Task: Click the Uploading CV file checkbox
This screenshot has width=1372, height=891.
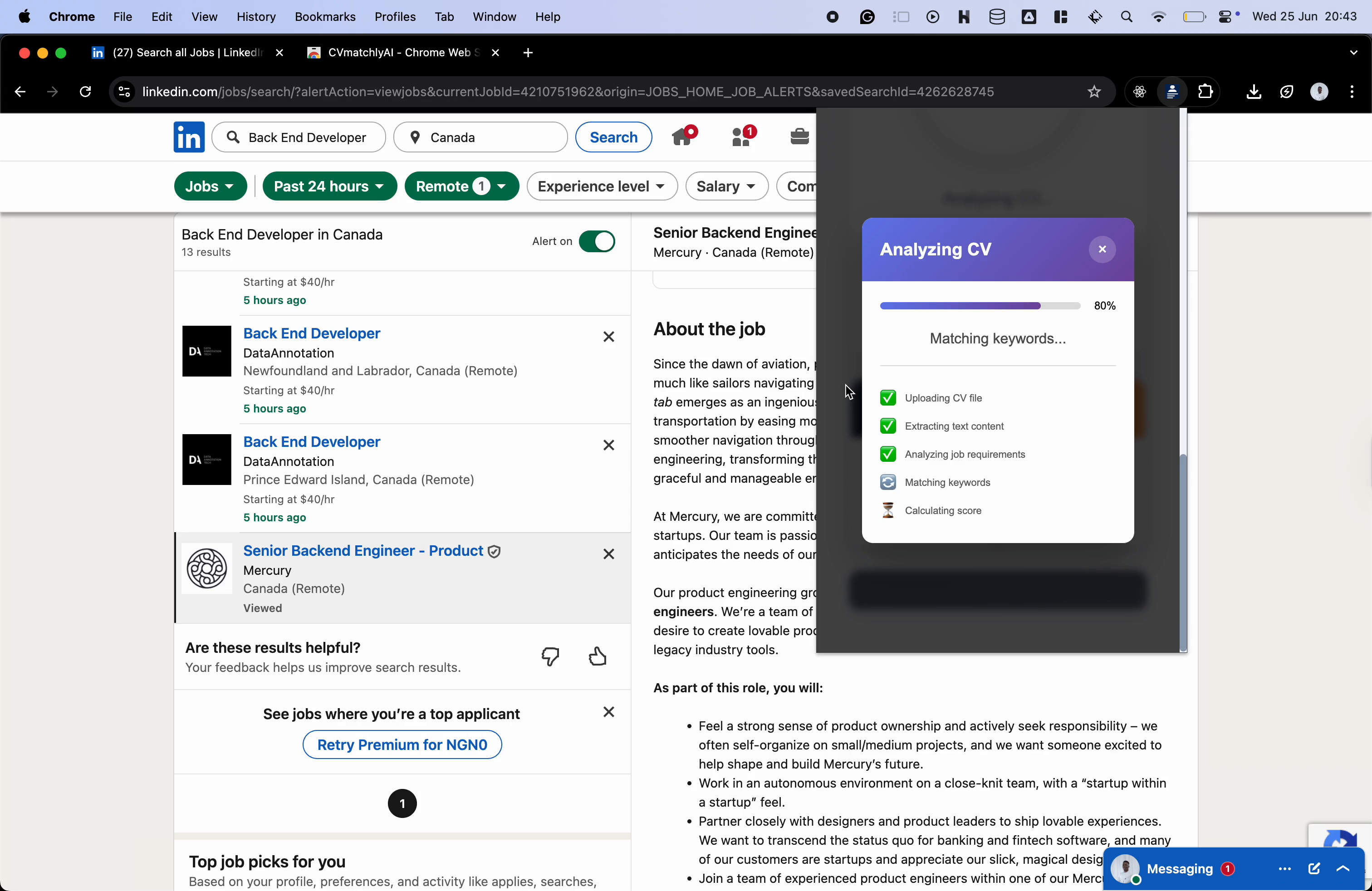Action: [x=888, y=398]
